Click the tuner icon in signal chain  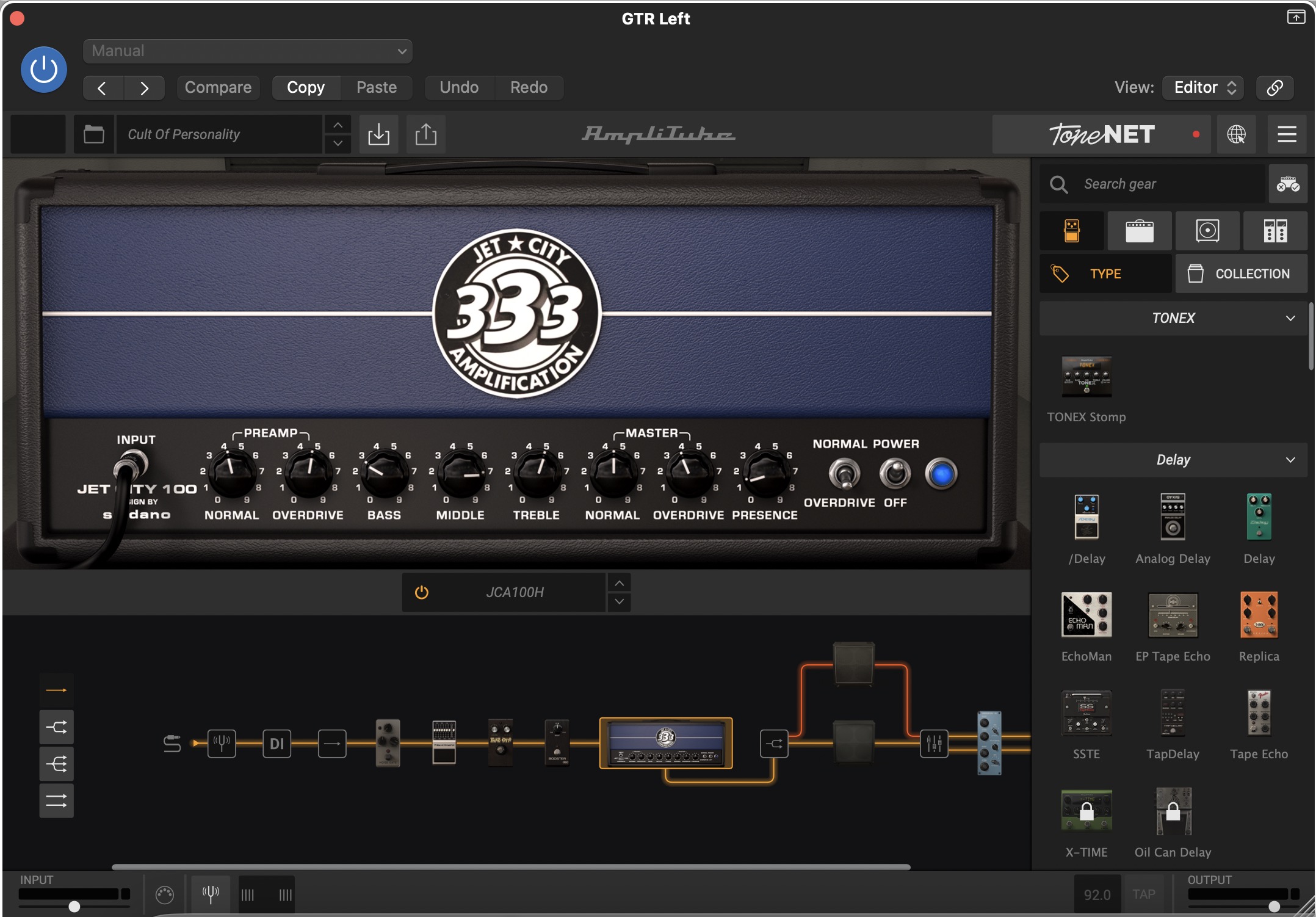pyautogui.click(x=221, y=743)
